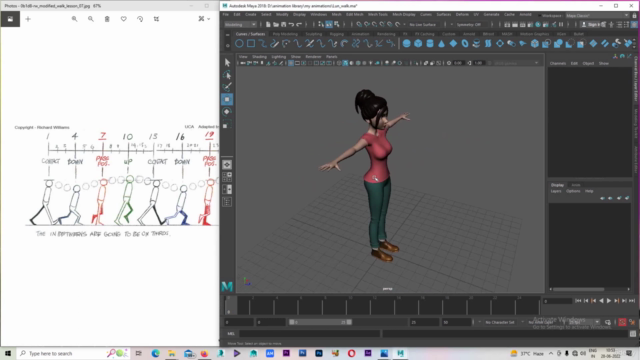Open Microsoft Edge from the taskbar
The width and height of the screenshot is (640, 360).
pyautogui.click(x=156, y=353)
